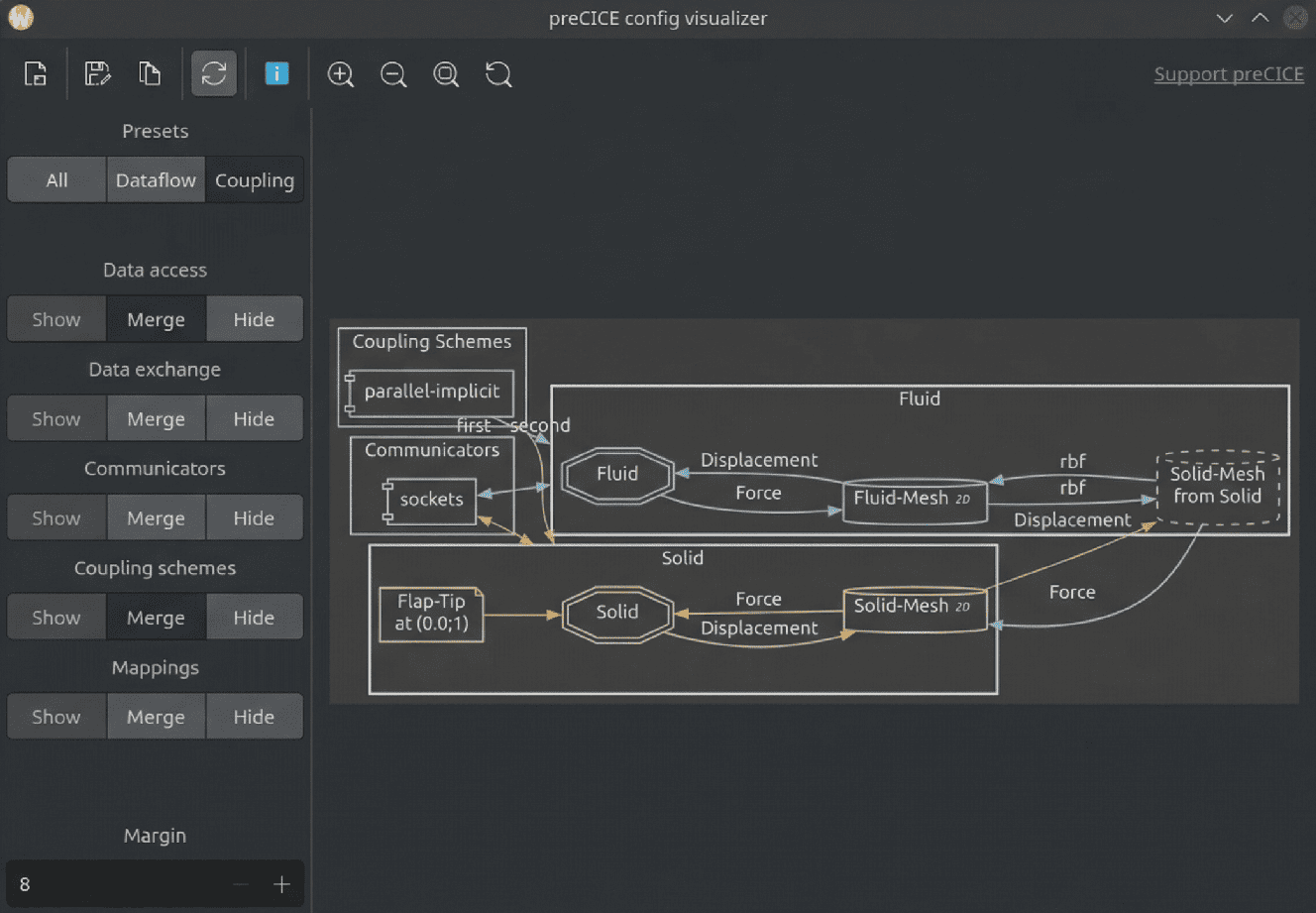Open the window options chevron
Image resolution: width=1316 pixels, height=913 pixels.
[1225, 17]
